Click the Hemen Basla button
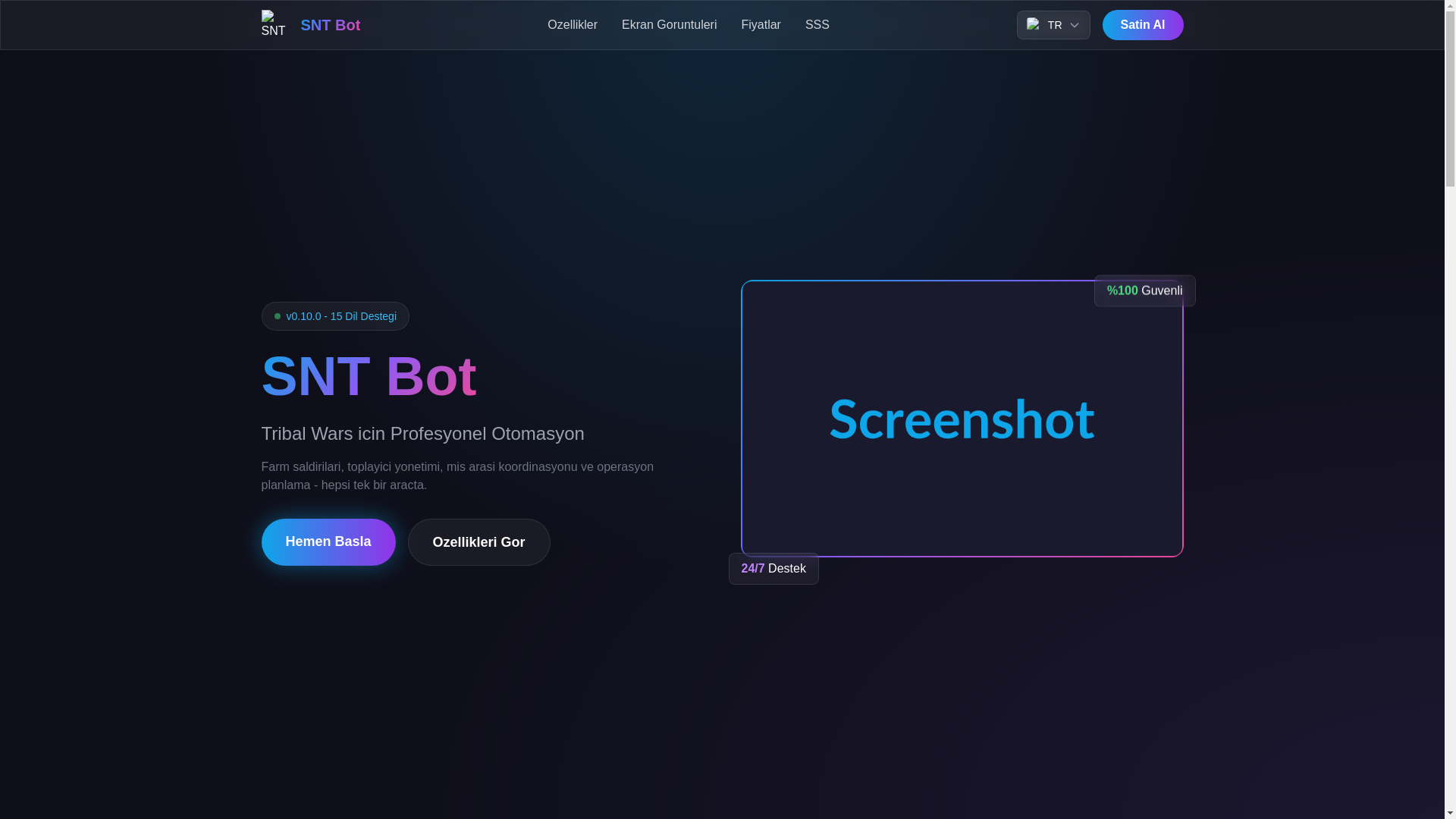This screenshot has width=1456, height=819. 328,542
